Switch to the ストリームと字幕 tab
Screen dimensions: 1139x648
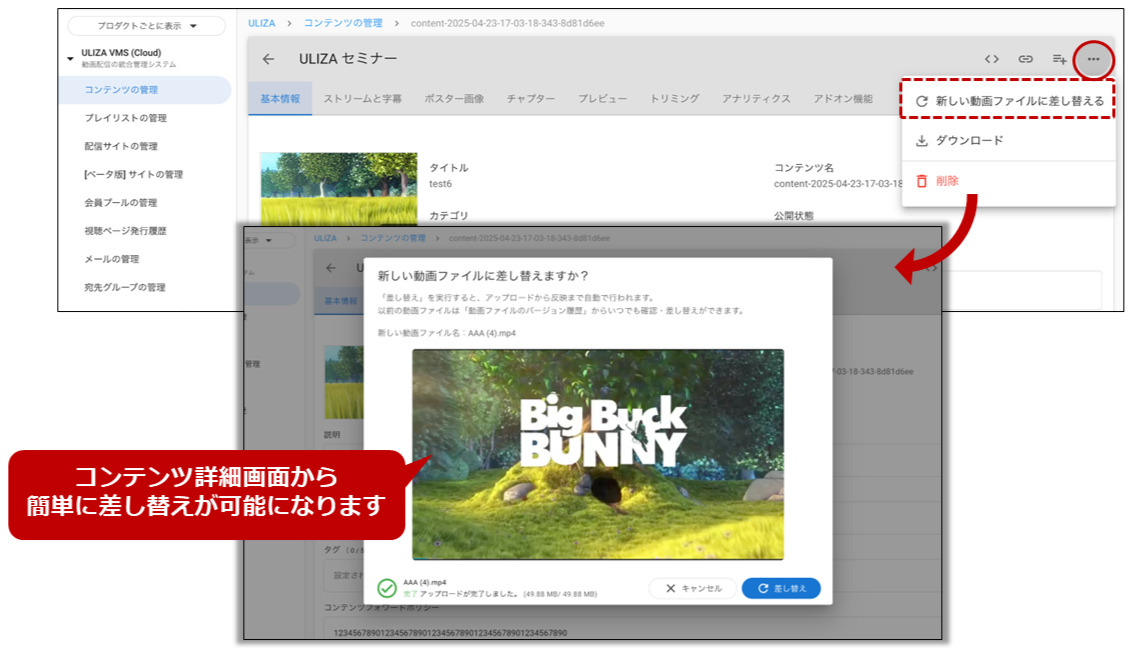362,99
